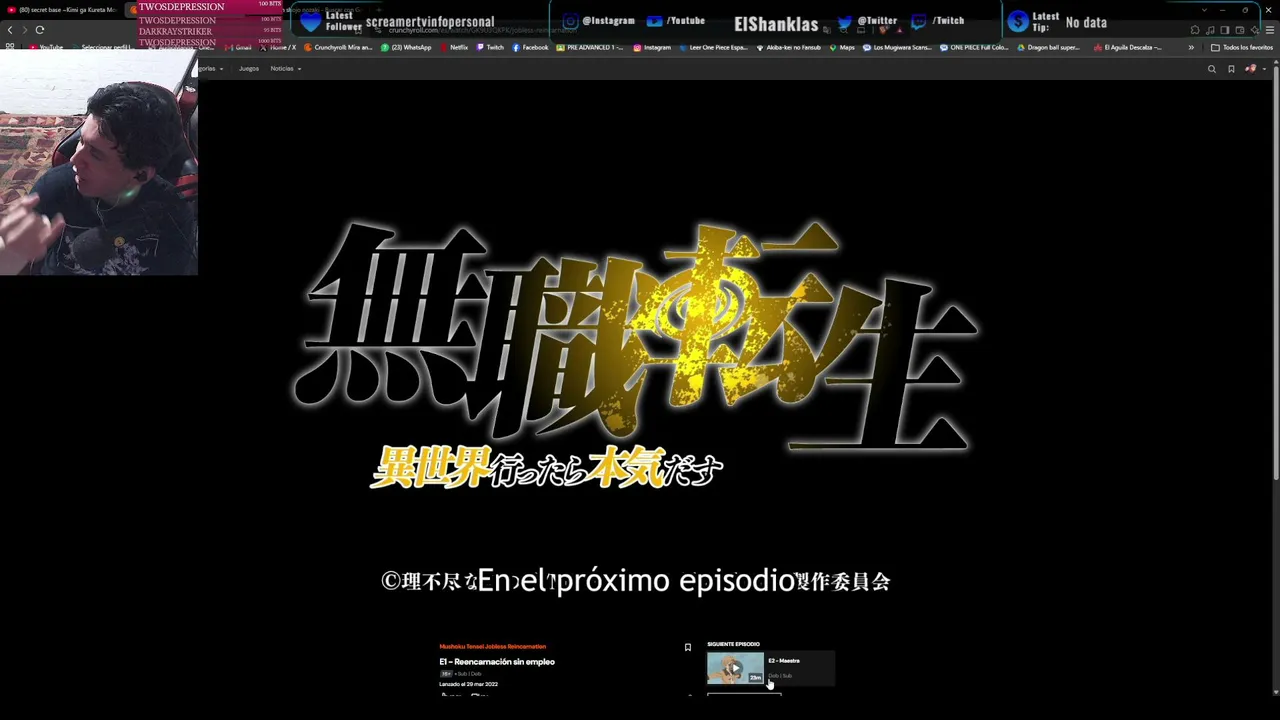Open the Maps bookmark
The height and width of the screenshot is (720, 1280).
[842, 47]
